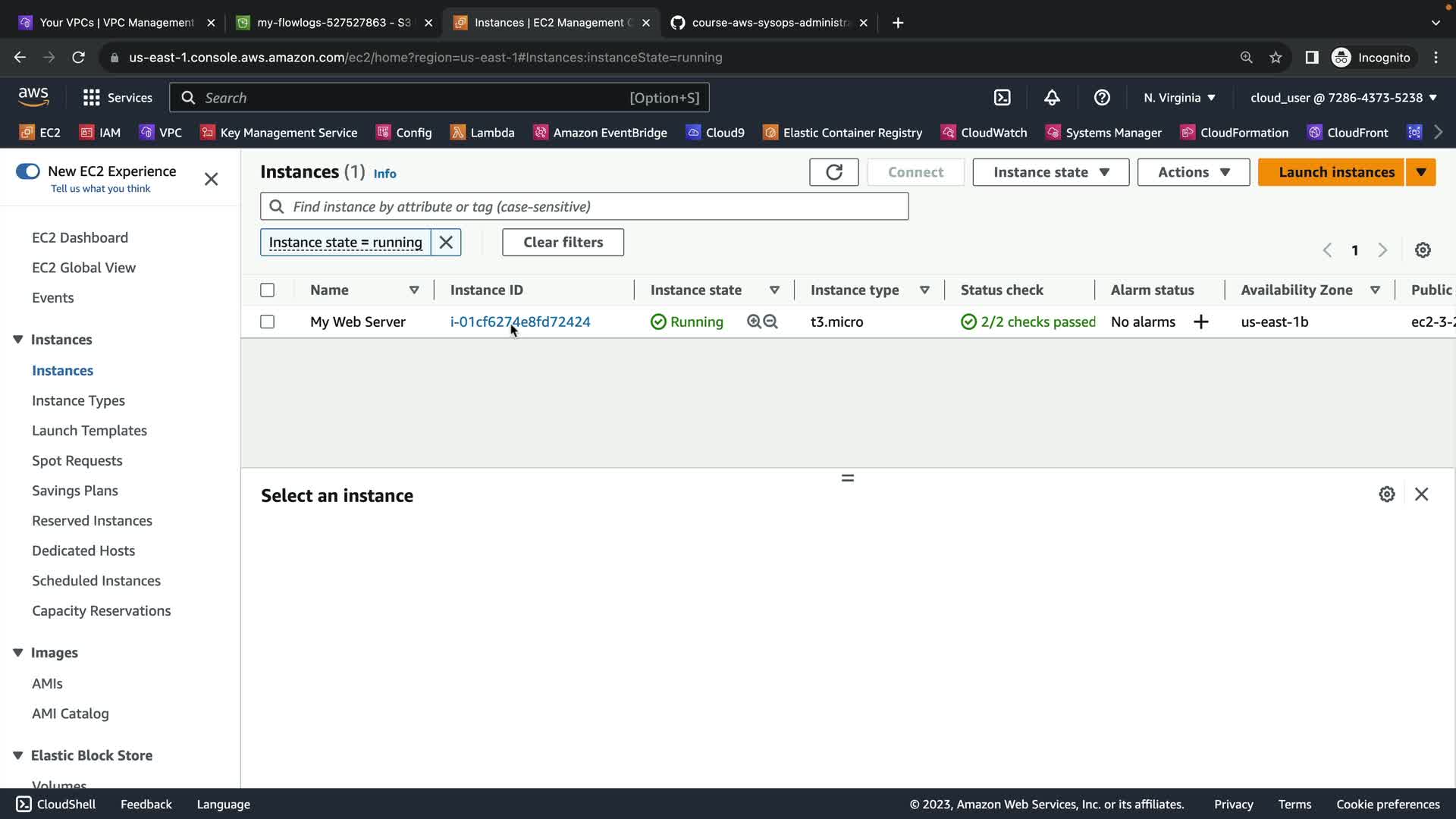Click the Clear filters button
Image resolution: width=1456 pixels, height=819 pixels.
(563, 243)
